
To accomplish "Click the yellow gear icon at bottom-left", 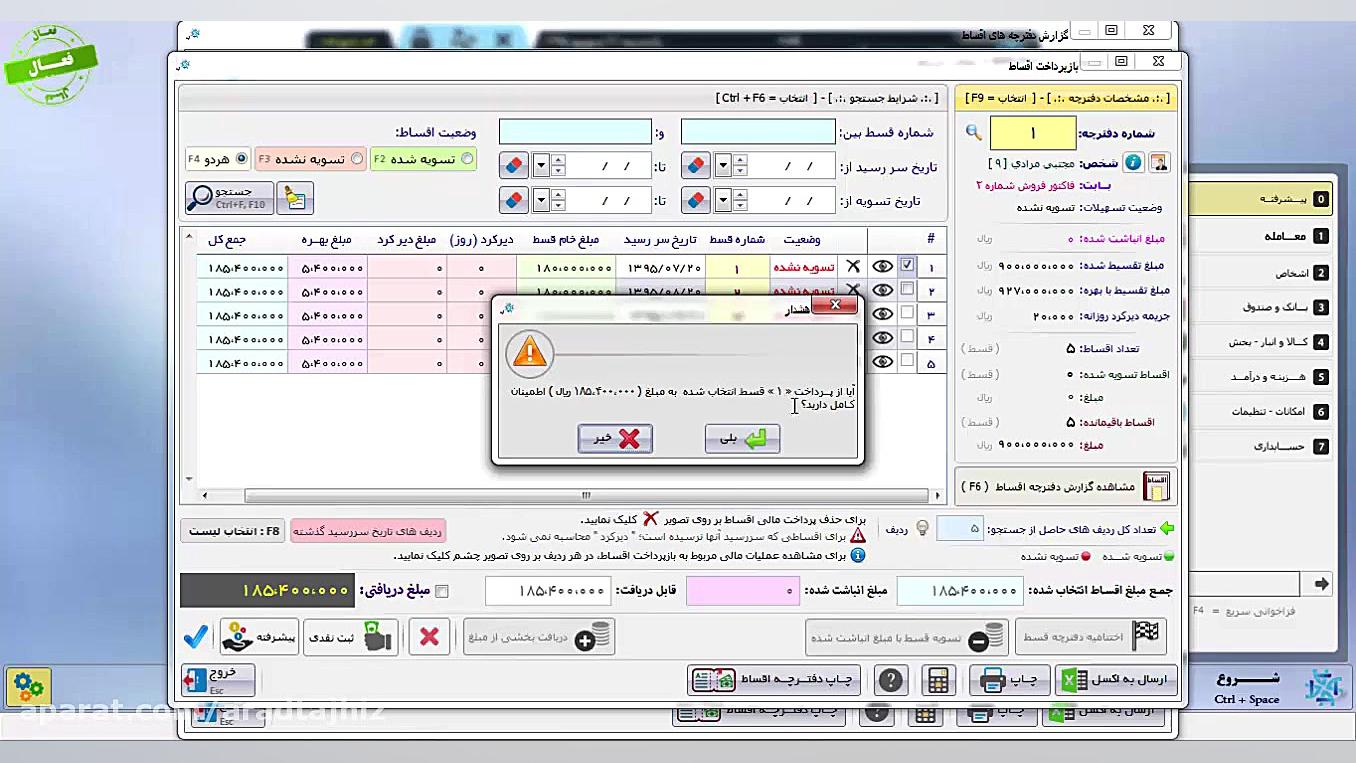I will point(28,687).
